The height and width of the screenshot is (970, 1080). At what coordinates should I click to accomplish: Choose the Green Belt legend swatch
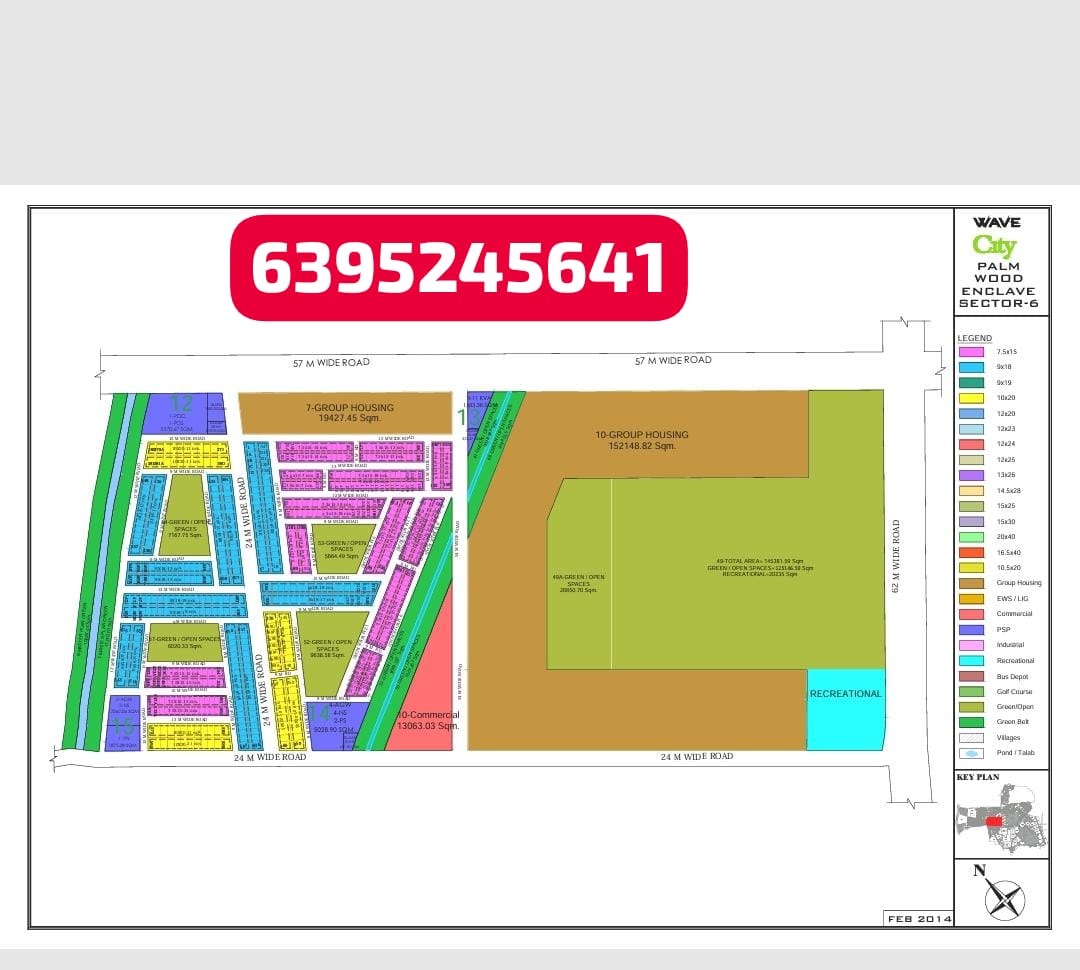coord(971,722)
